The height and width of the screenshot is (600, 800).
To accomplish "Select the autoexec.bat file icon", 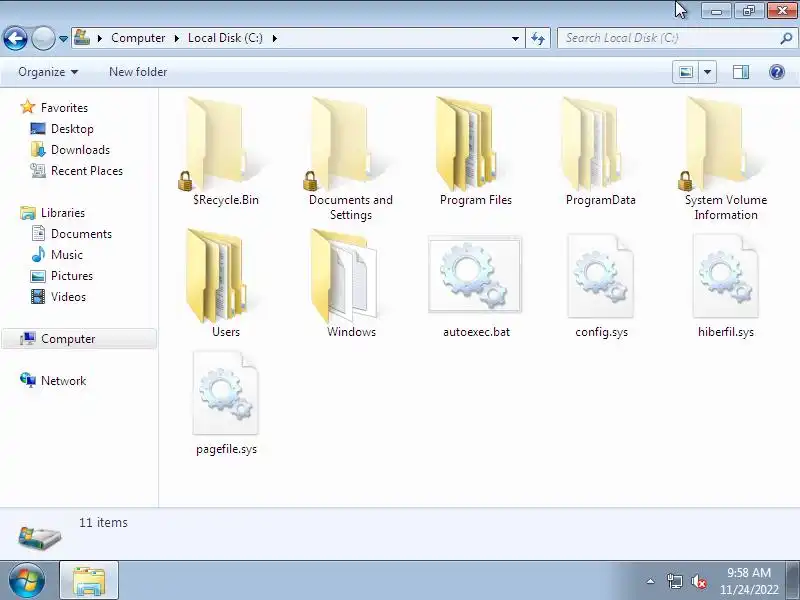I will tap(475, 275).
